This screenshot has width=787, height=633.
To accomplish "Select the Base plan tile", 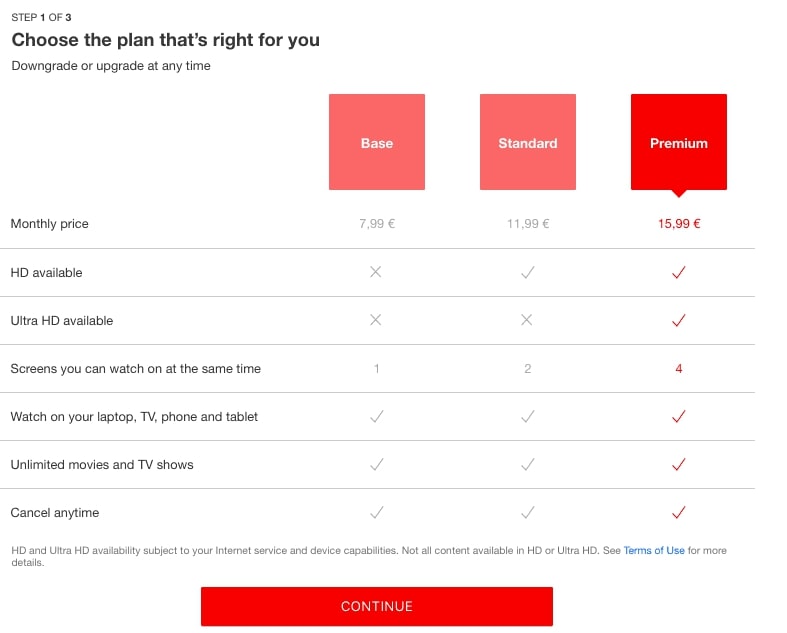I will (x=377, y=142).
